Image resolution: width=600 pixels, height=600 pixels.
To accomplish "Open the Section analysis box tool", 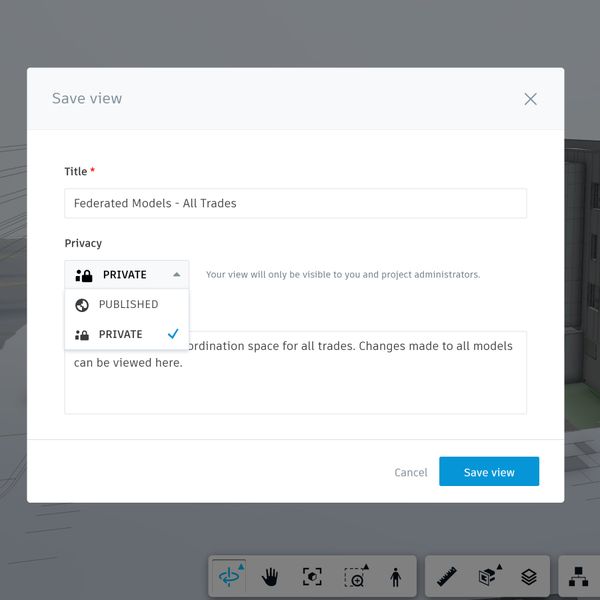I will pyautogui.click(x=488, y=577).
